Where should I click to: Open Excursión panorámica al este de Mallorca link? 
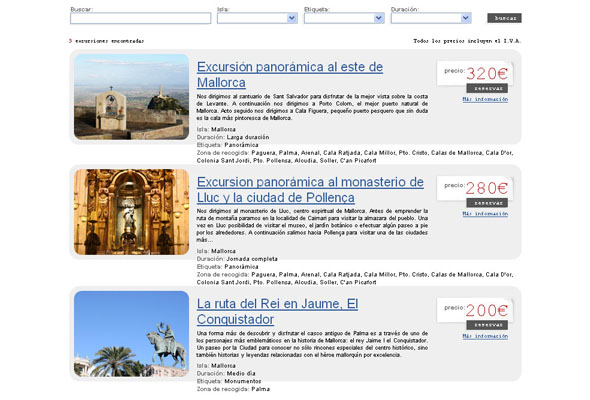click(x=290, y=75)
